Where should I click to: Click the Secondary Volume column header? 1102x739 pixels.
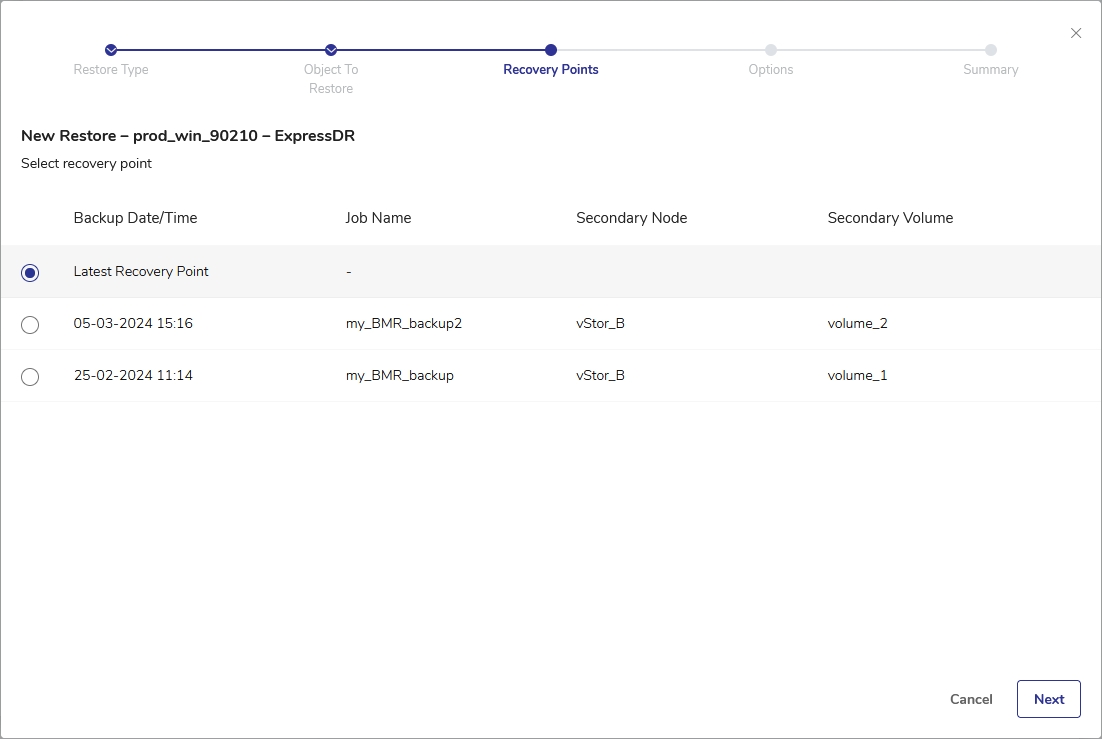(890, 218)
